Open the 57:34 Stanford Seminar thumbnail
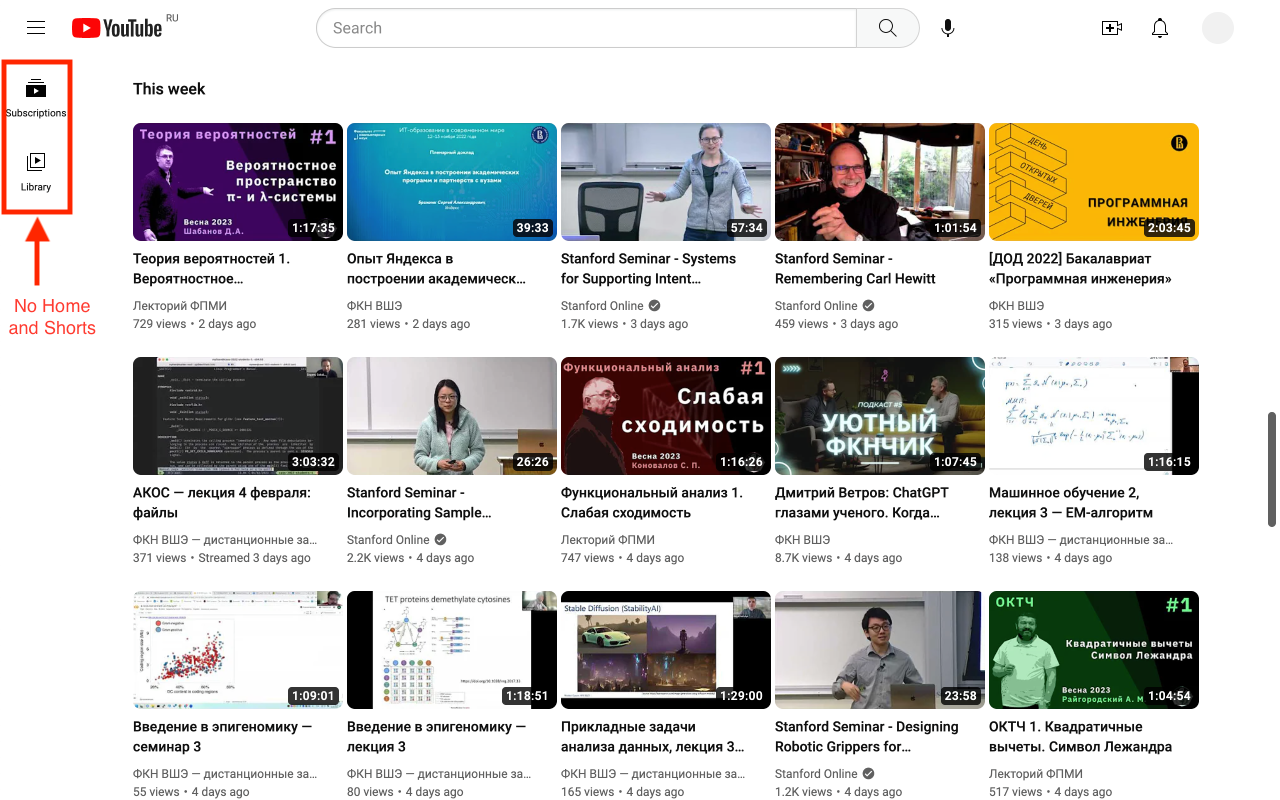The image size is (1280, 800). (666, 182)
